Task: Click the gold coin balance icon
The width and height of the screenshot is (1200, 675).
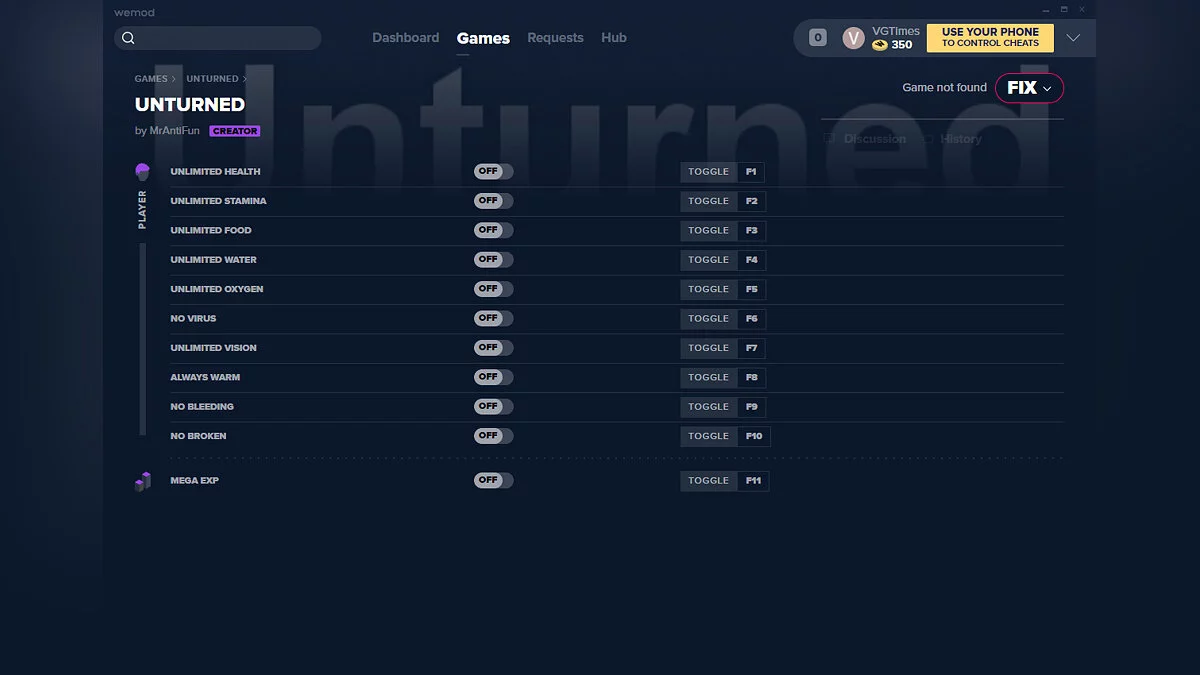Action: pos(880,45)
